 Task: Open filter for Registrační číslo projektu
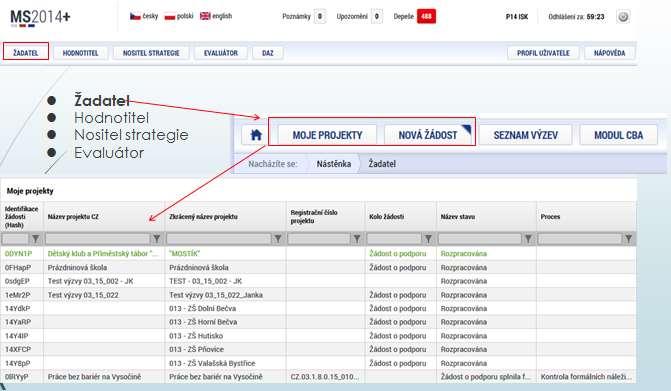[356, 239]
